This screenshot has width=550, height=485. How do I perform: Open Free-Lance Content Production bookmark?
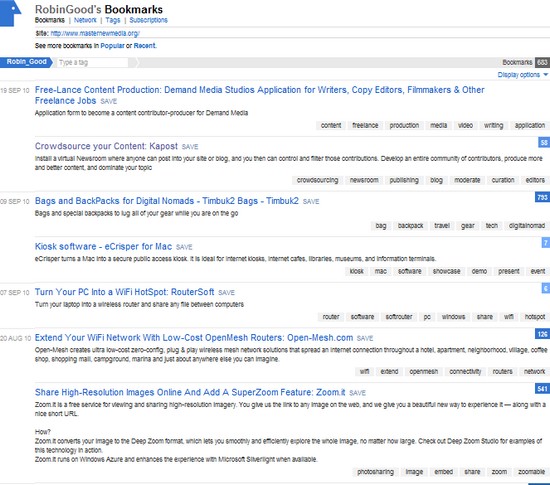click(x=260, y=95)
